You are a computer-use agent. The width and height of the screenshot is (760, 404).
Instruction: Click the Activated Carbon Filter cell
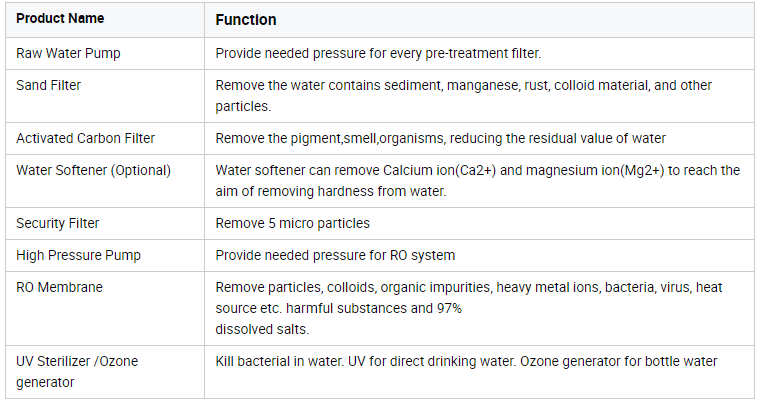coord(86,138)
